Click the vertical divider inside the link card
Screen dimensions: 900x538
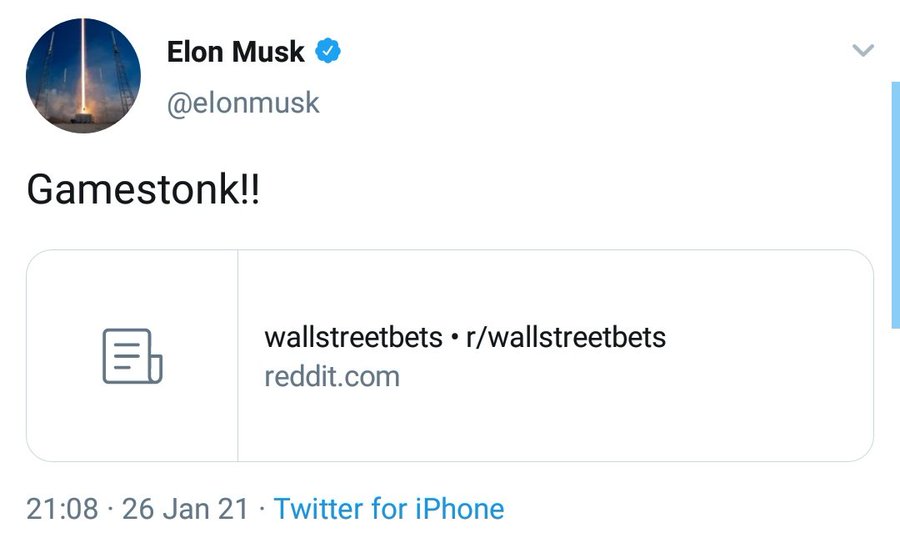point(238,356)
